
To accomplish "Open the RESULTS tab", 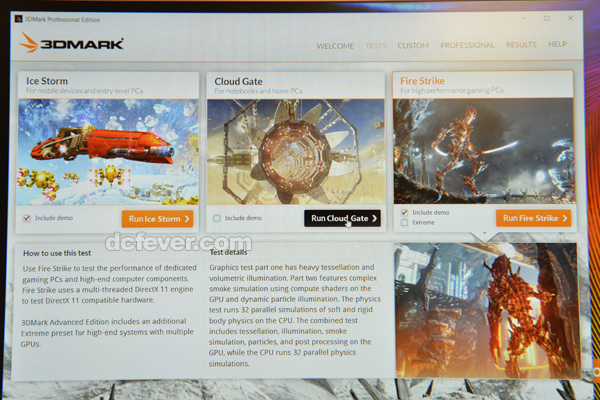I will [521, 45].
